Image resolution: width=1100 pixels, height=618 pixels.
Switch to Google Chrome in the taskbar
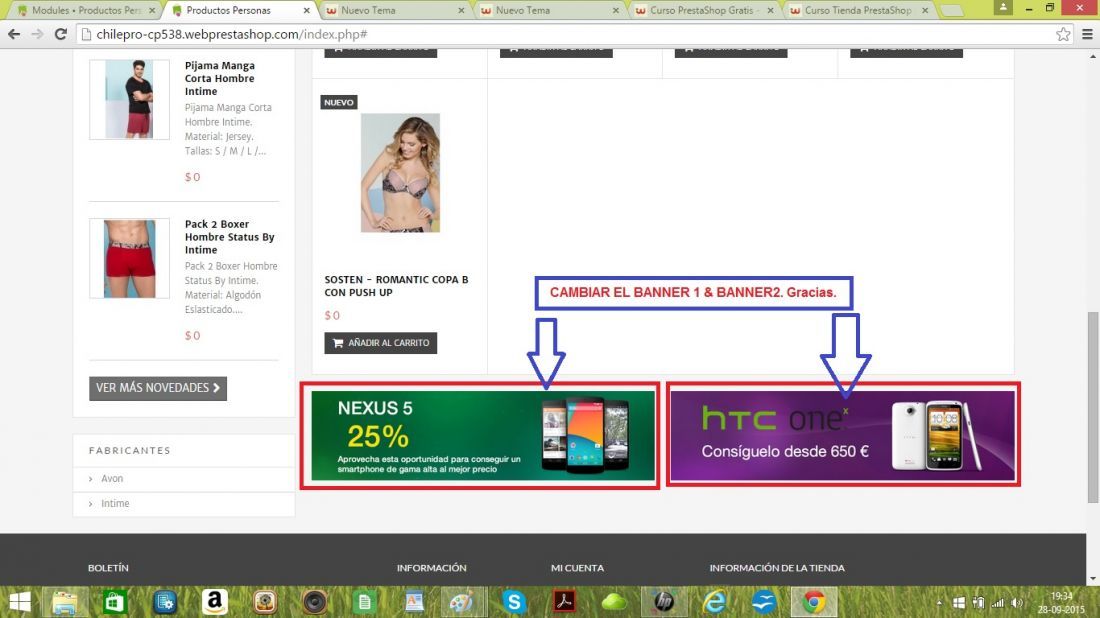tap(814, 602)
